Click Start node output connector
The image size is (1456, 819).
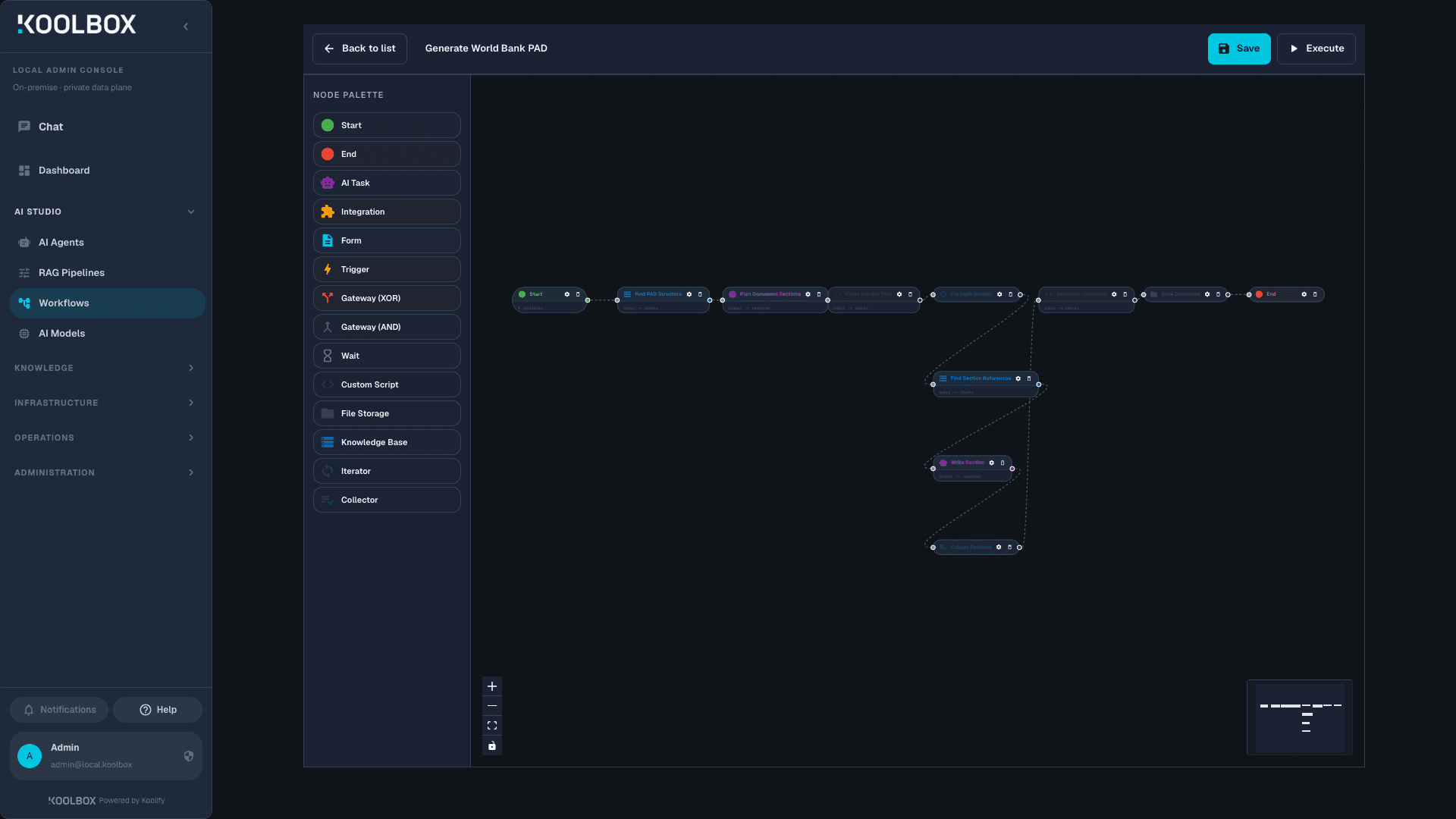(588, 300)
